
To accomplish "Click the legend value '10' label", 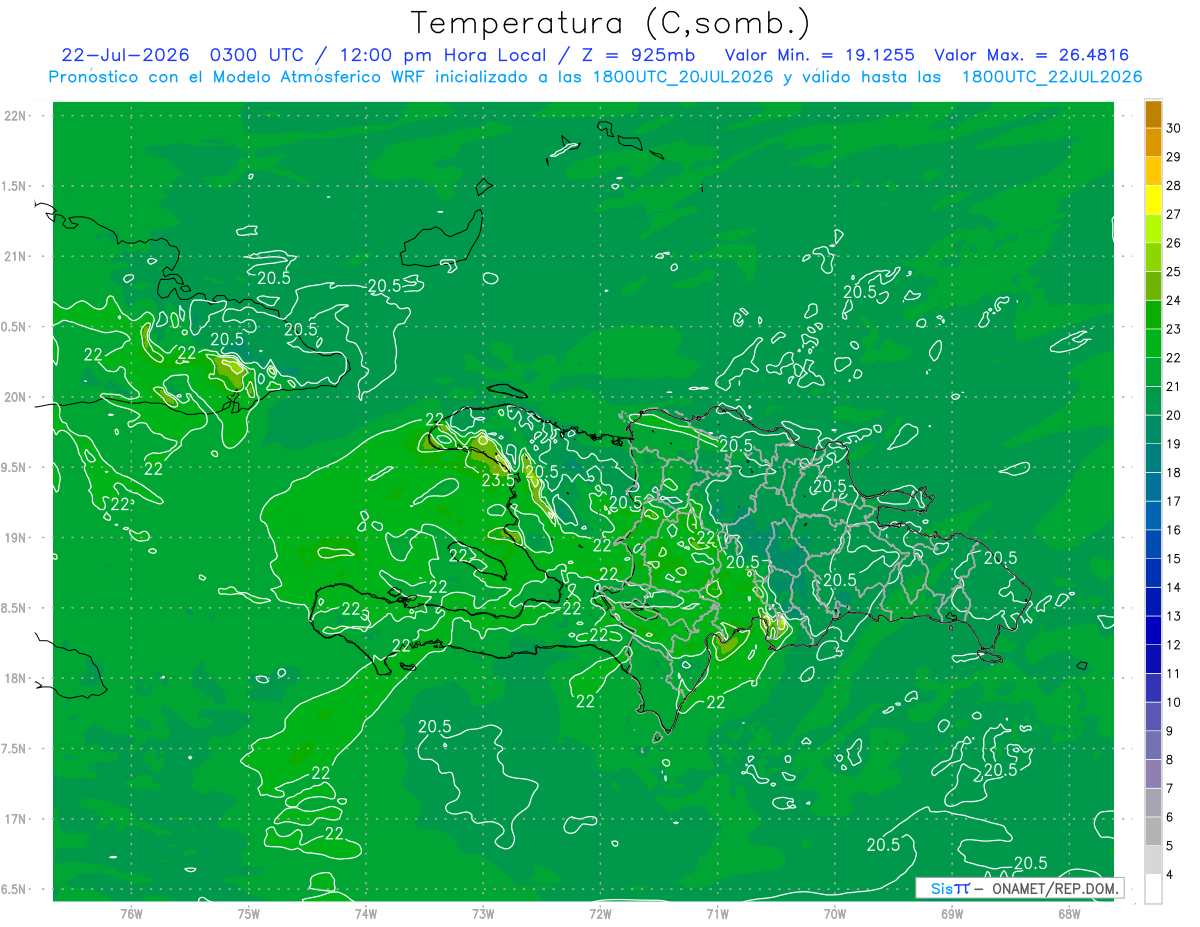I will (1174, 703).
